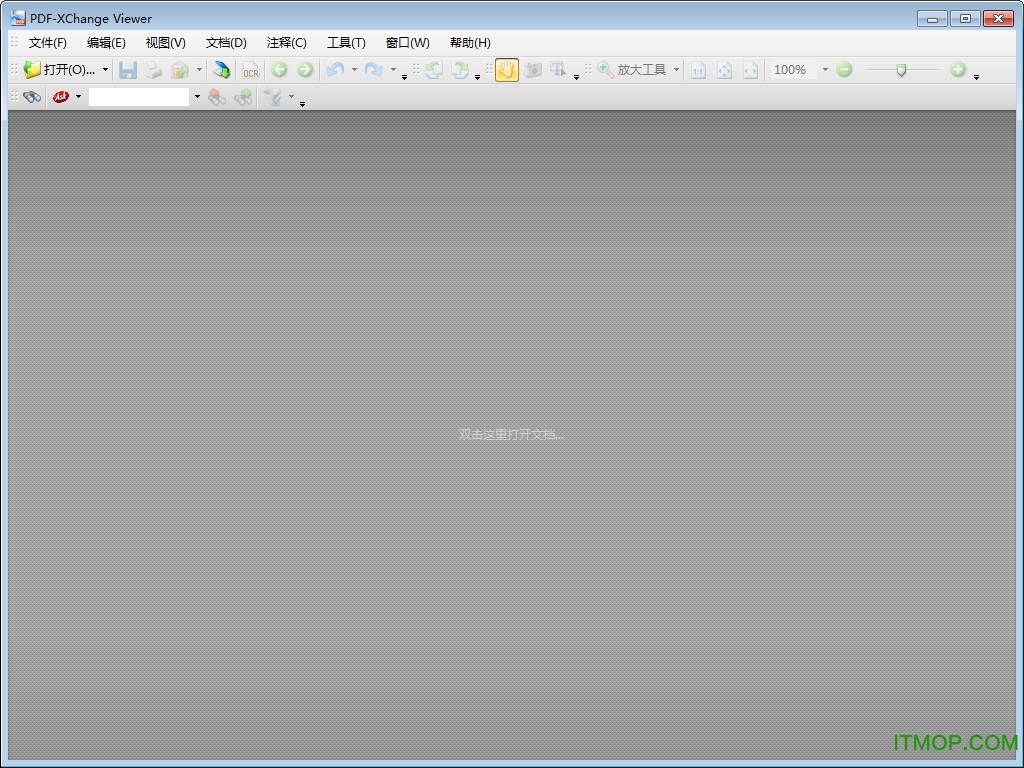Viewport: 1024px width, 768px height.
Task: Click the OCR page icon
Action: [x=250, y=70]
